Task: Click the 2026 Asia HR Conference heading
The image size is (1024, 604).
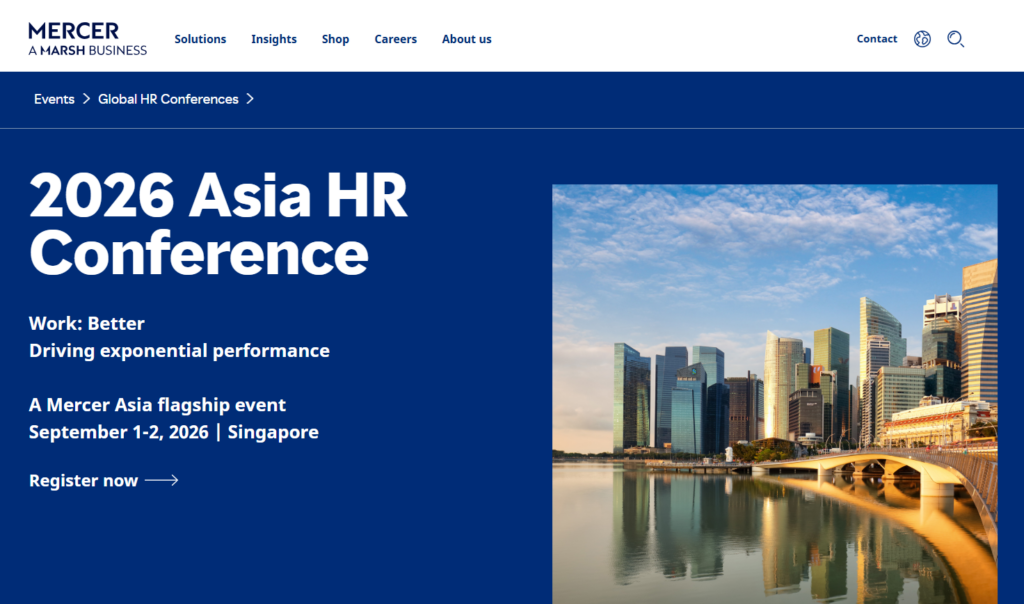Action: [x=218, y=223]
